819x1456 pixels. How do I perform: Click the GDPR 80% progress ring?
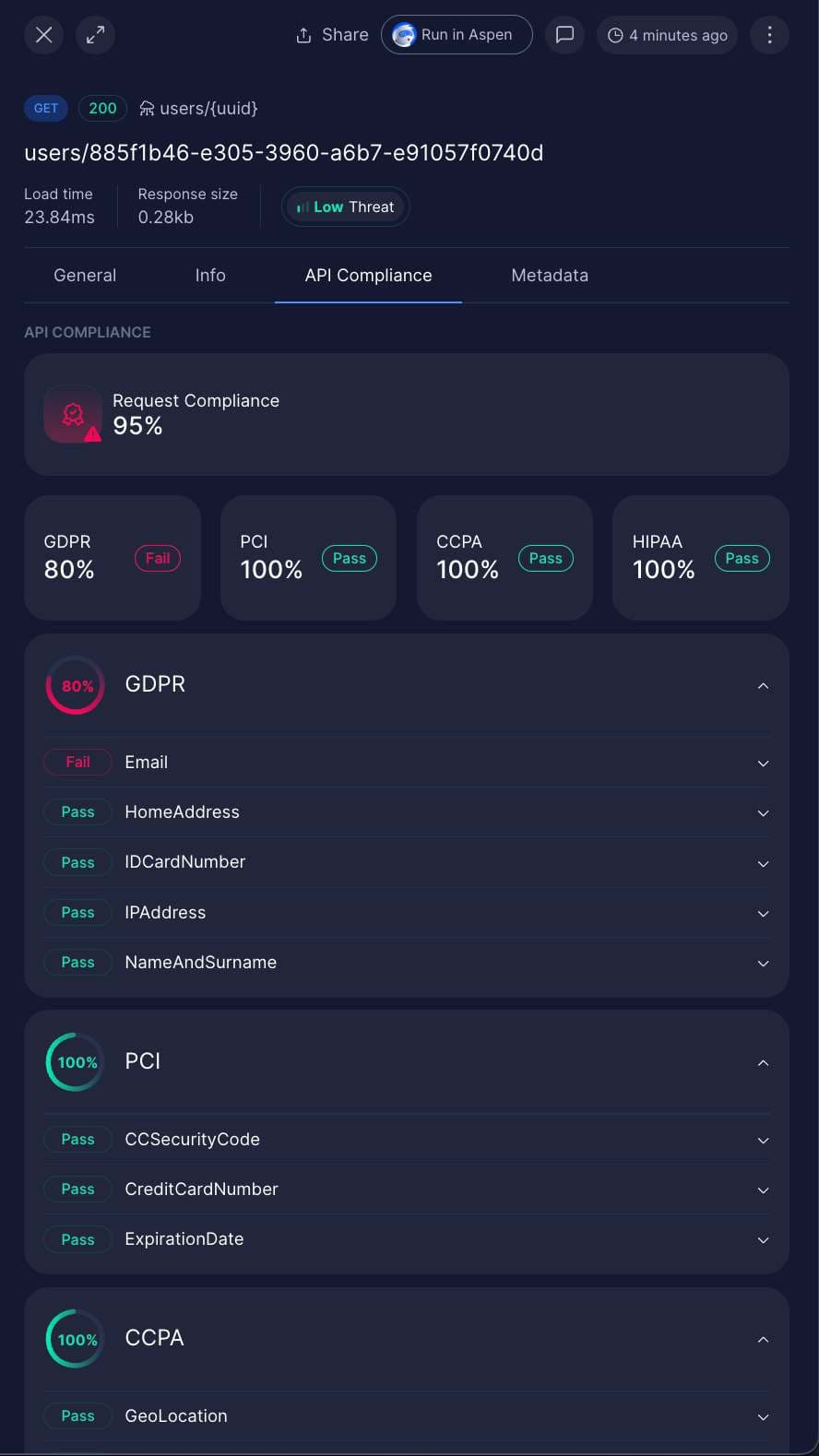75,685
